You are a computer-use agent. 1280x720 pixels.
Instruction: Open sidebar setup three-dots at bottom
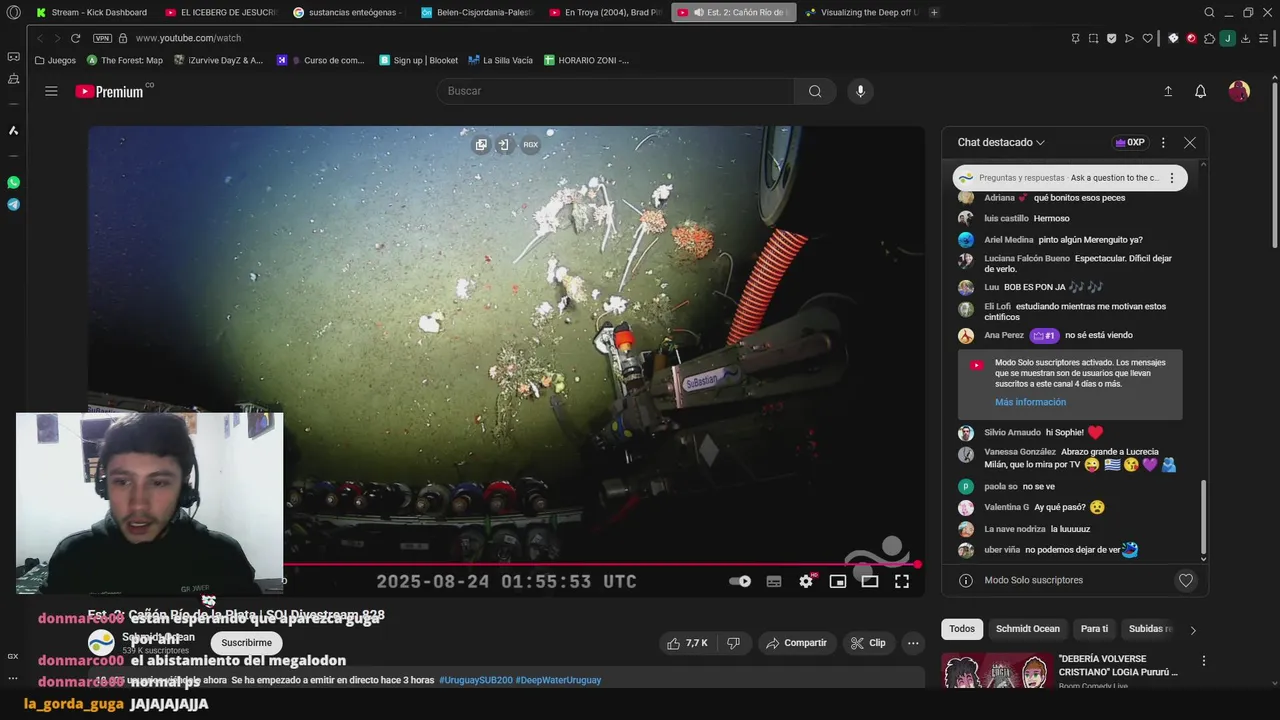pos(13,678)
